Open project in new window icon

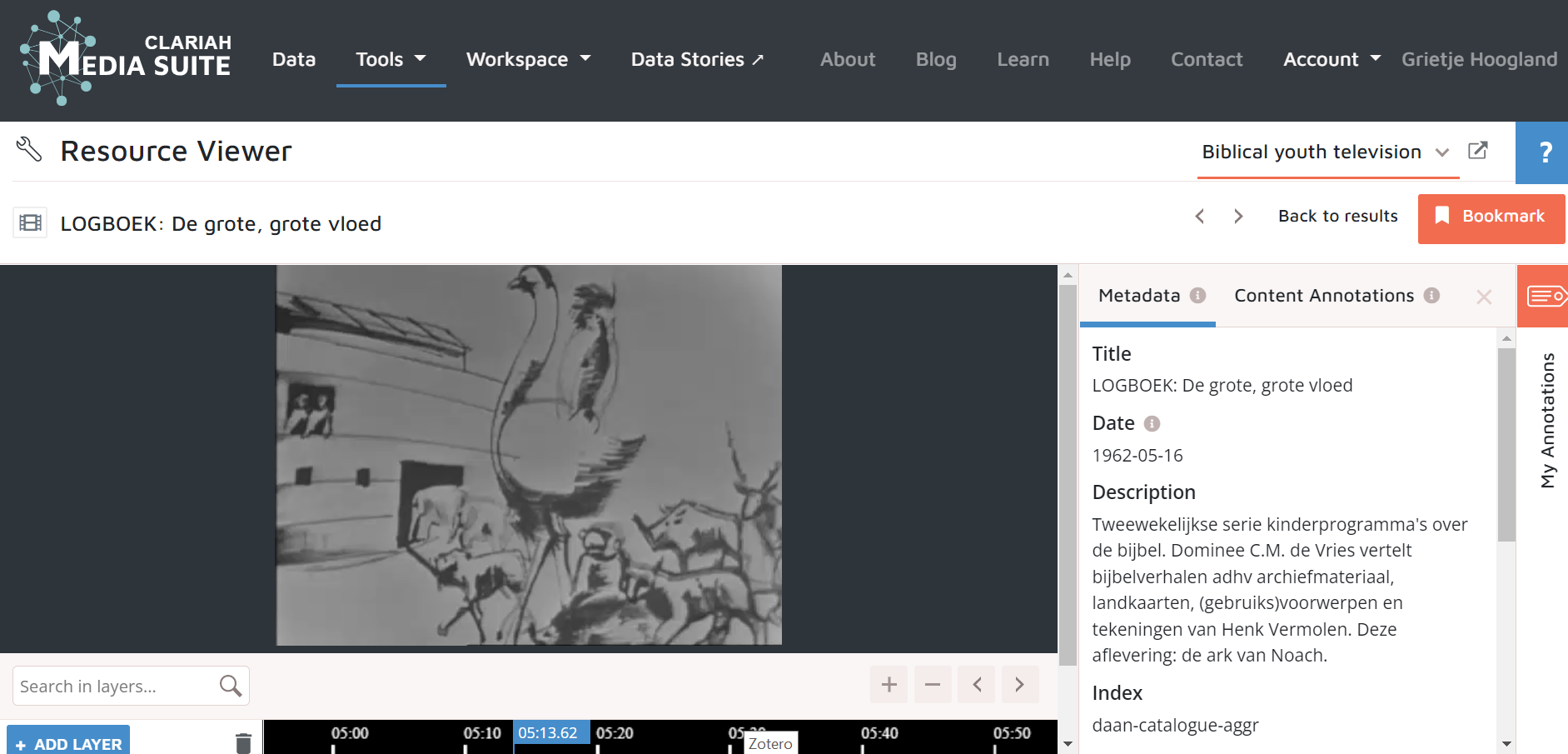click(1477, 151)
